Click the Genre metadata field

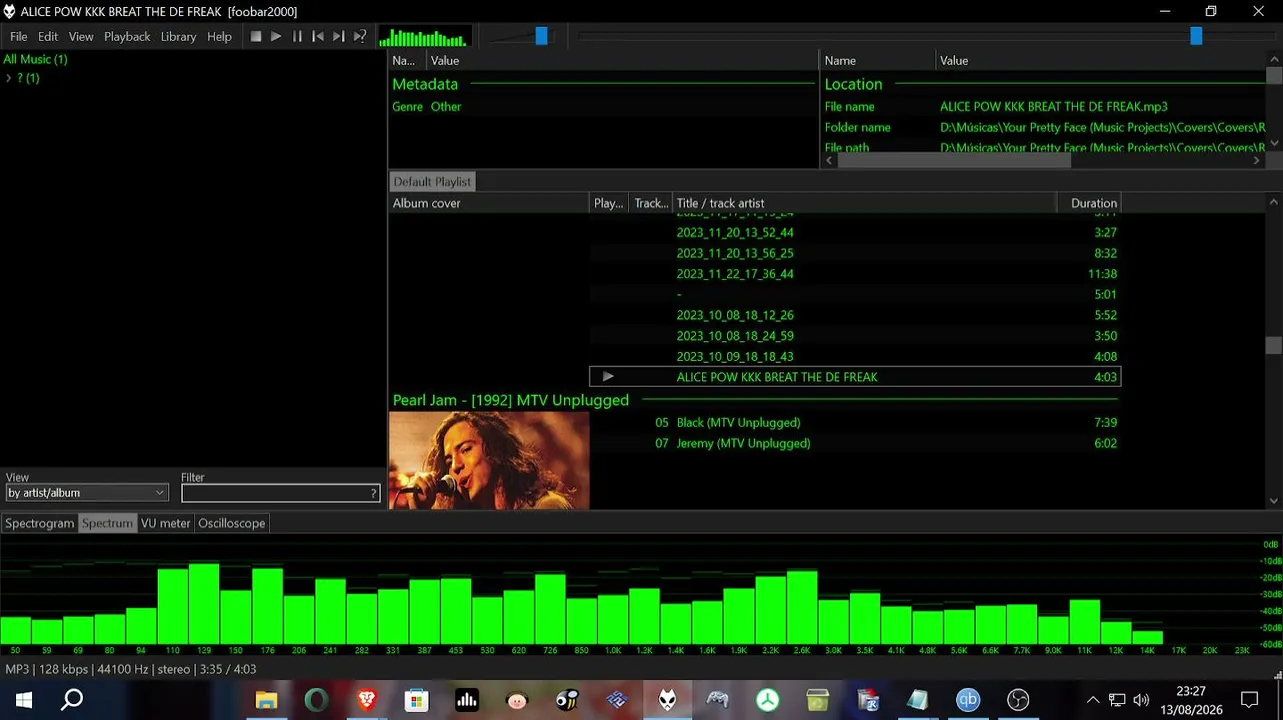point(426,107)
